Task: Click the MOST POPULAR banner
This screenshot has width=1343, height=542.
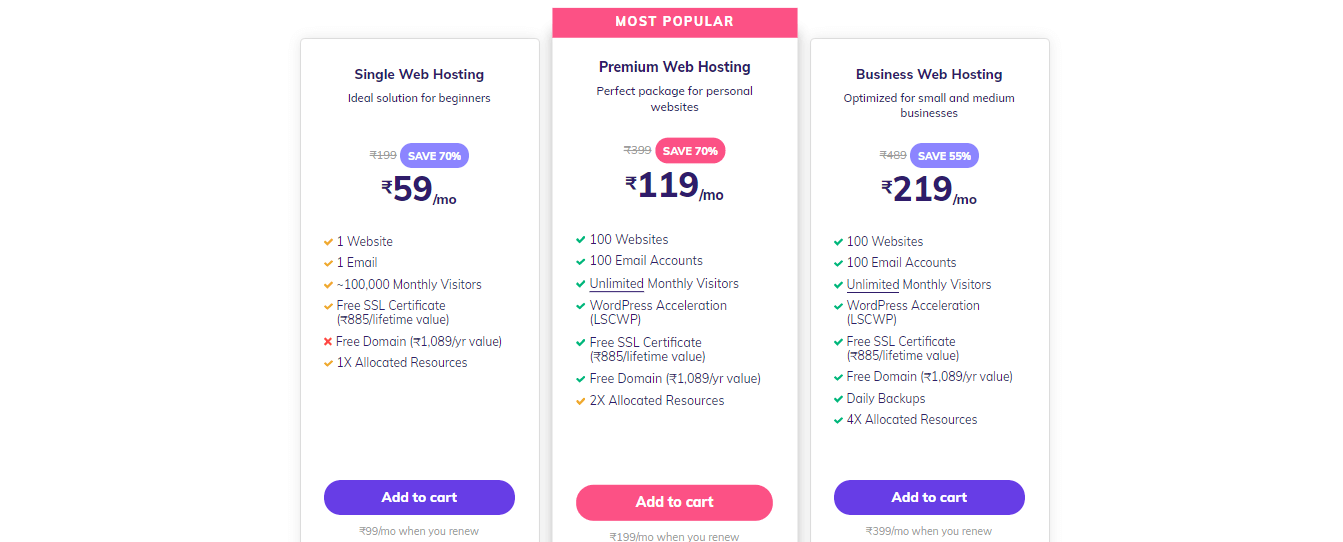Action: (674, 22)
